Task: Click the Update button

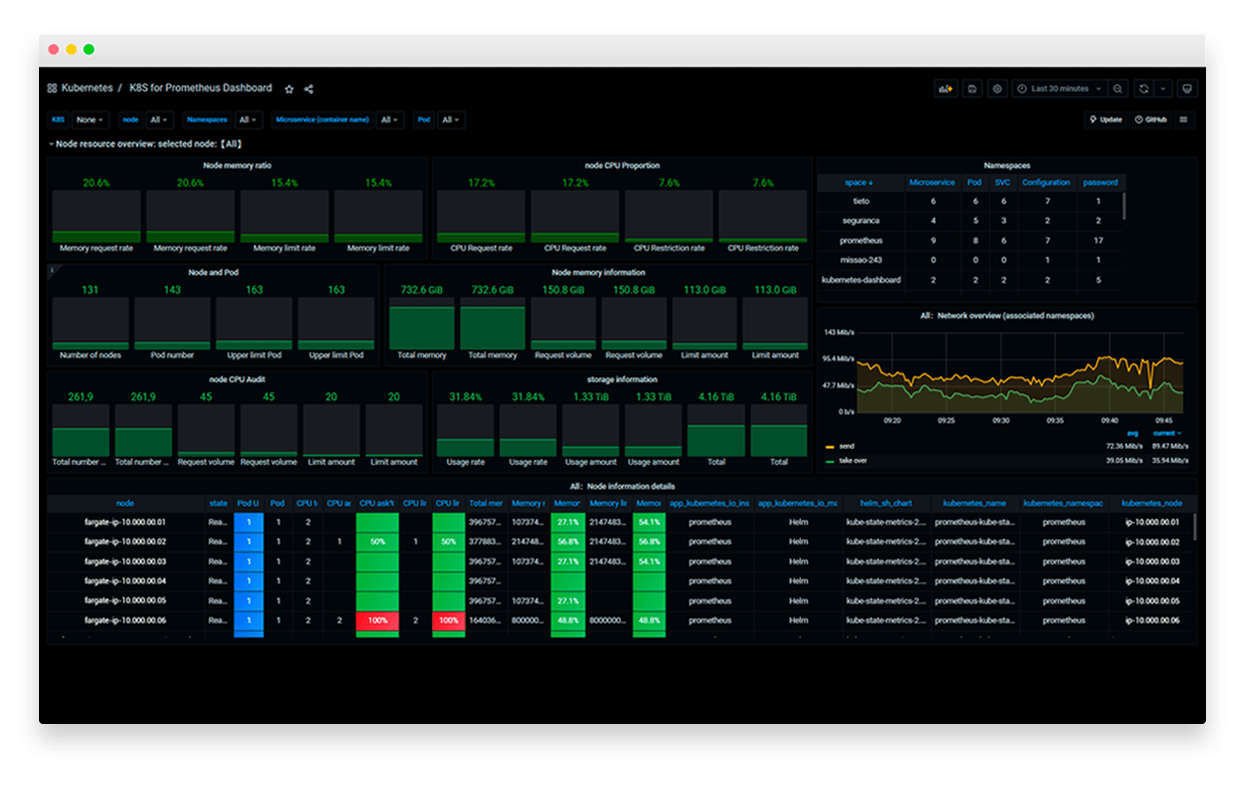Action: click(x=1104, y=119)
